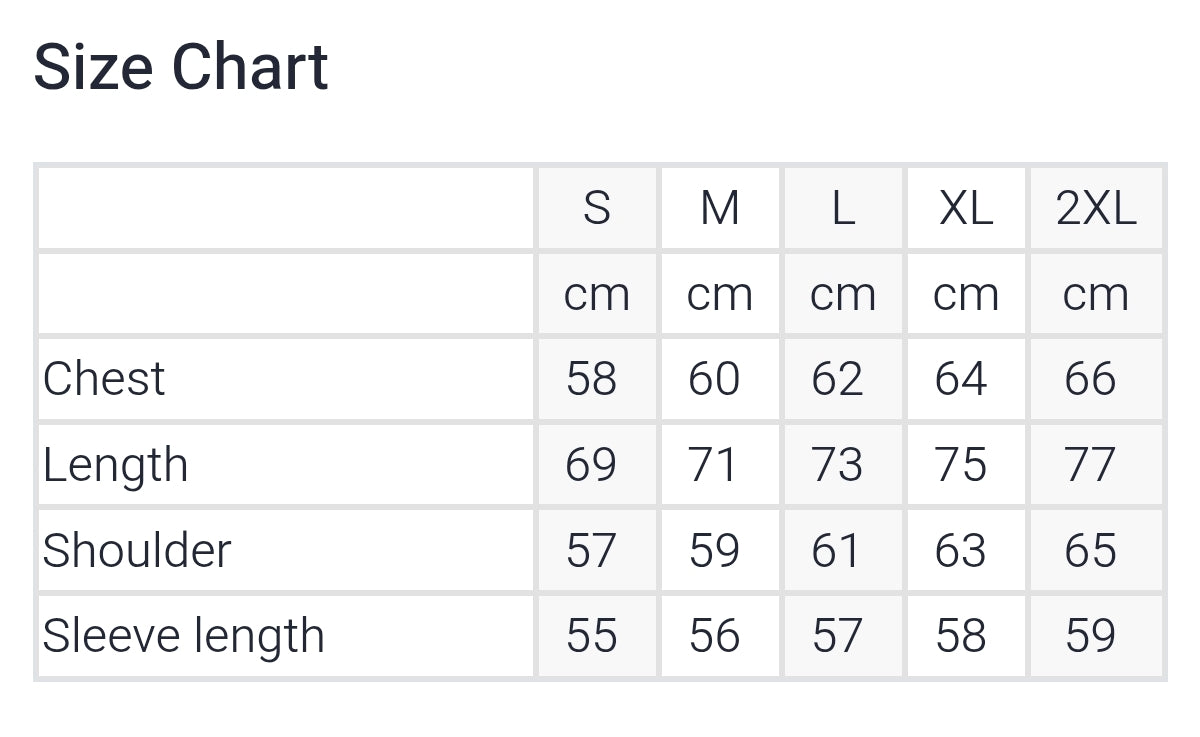Screen dimensions: 1200x737
Task: Click the cm unit under the XL column
Action: (x=966, y=294)
